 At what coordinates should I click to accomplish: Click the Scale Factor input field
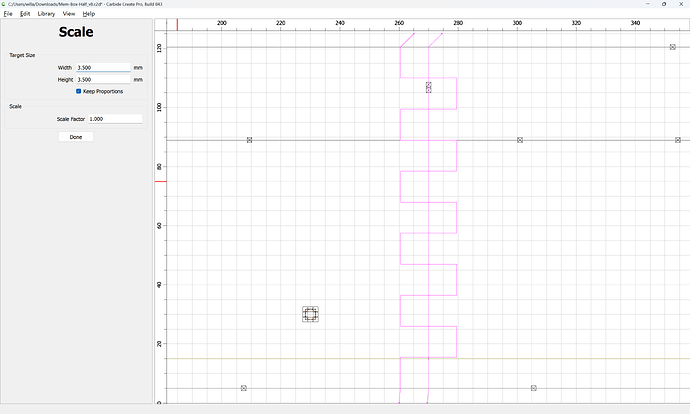115,119
